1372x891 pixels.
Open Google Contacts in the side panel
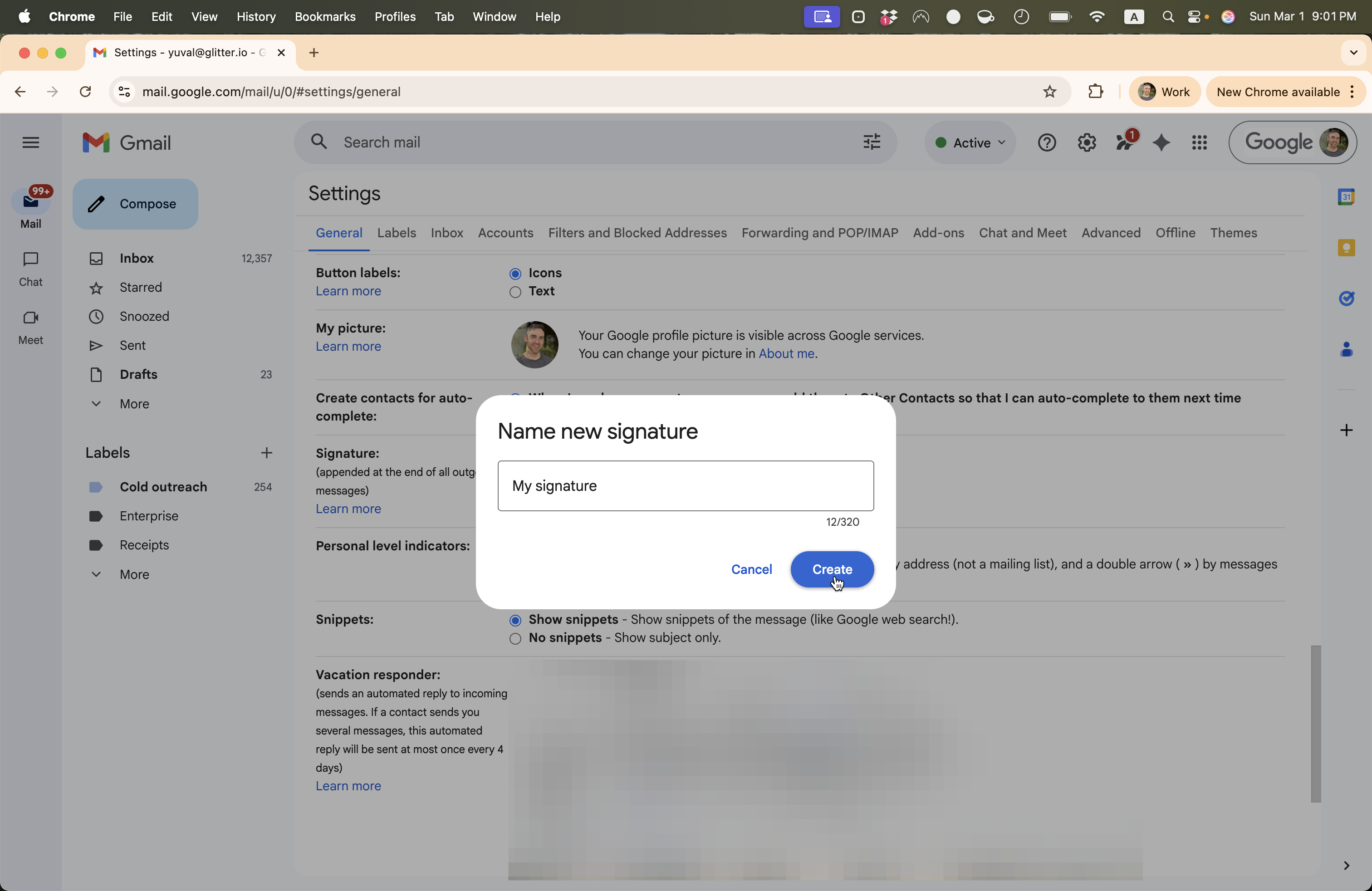(1347, 349)
